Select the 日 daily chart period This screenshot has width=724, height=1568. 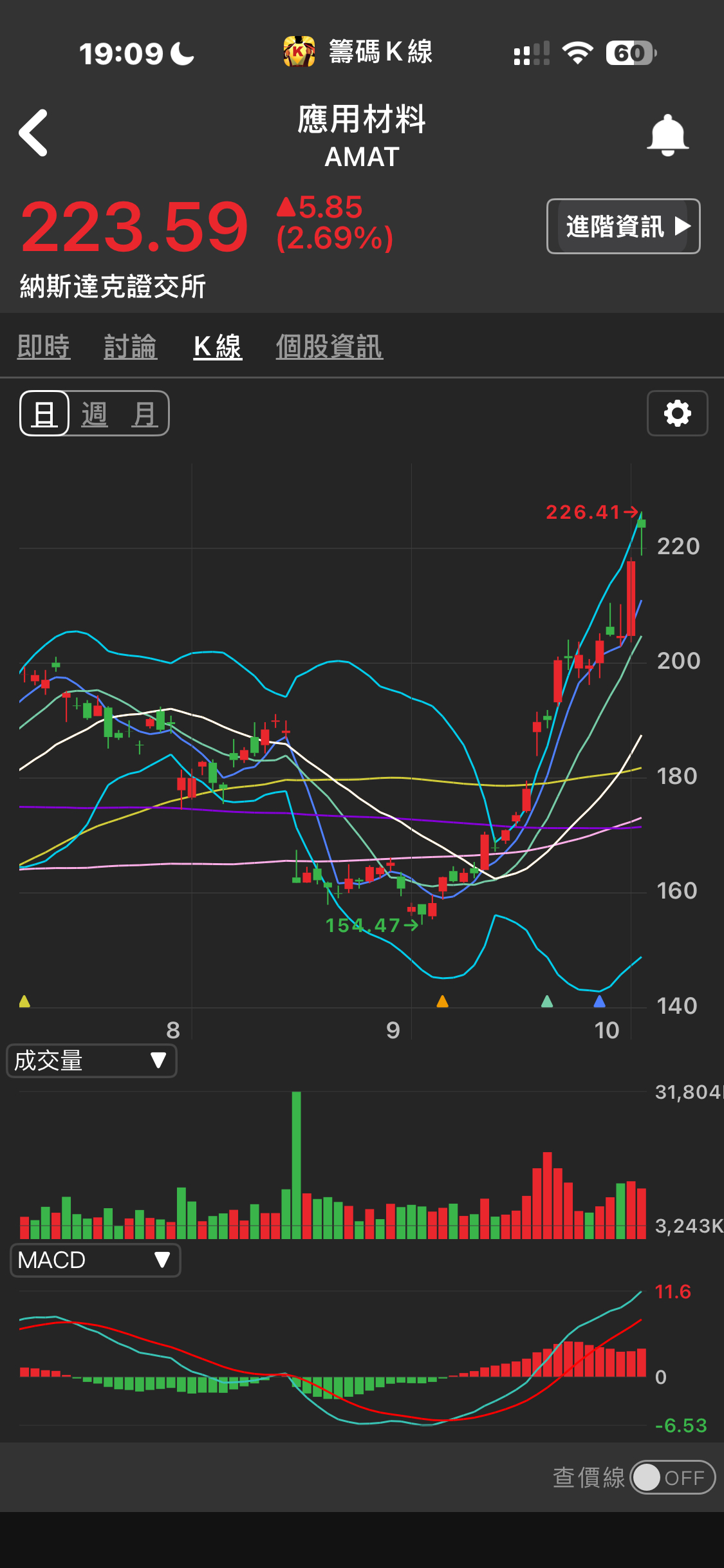click(x=44, y=413)
